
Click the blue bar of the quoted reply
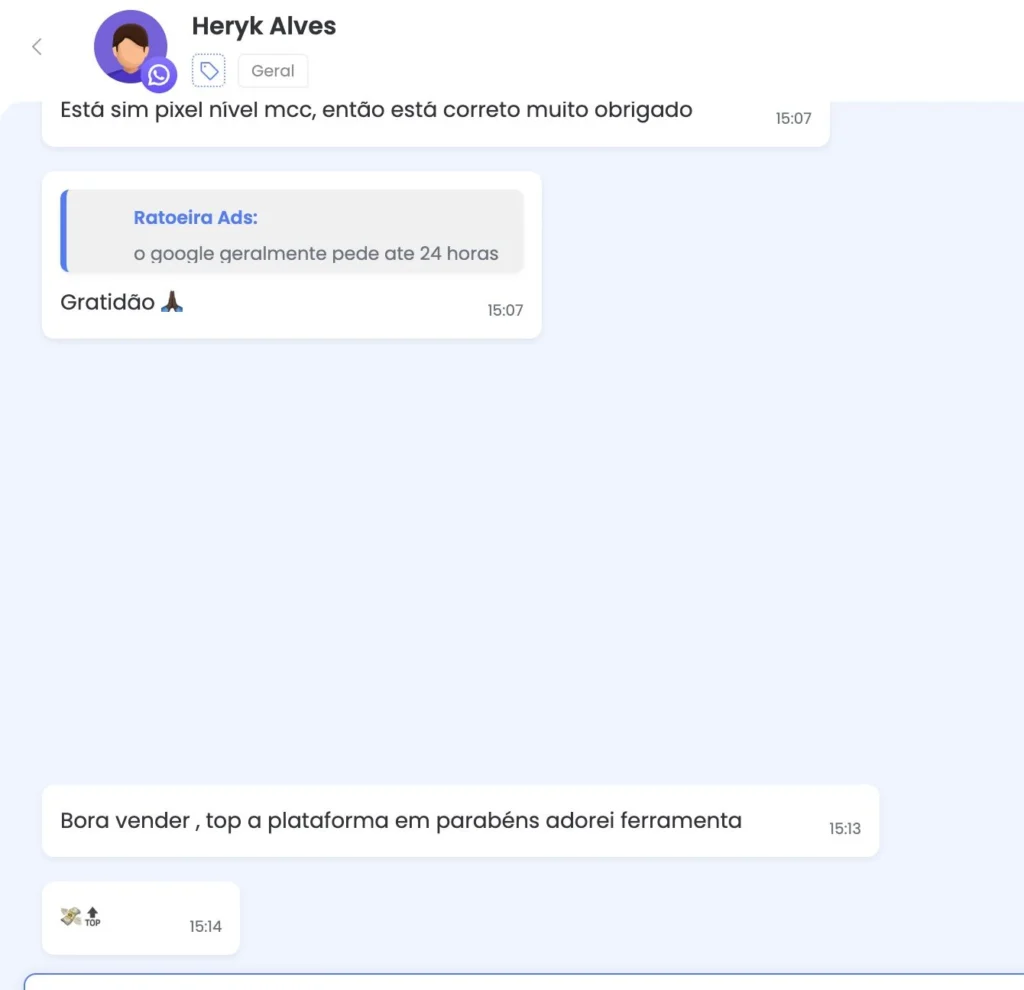(64, 231)
